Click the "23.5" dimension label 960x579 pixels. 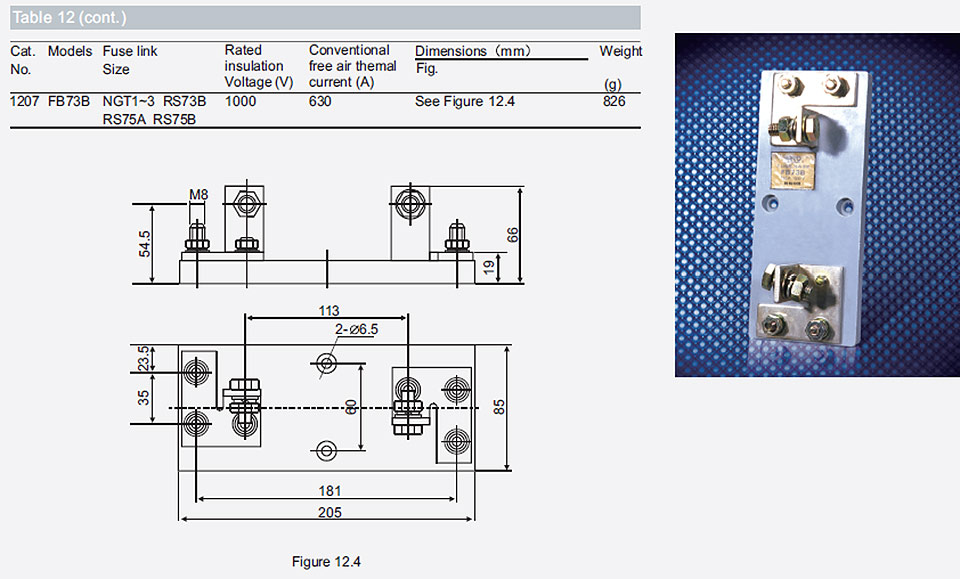point(143,359)
